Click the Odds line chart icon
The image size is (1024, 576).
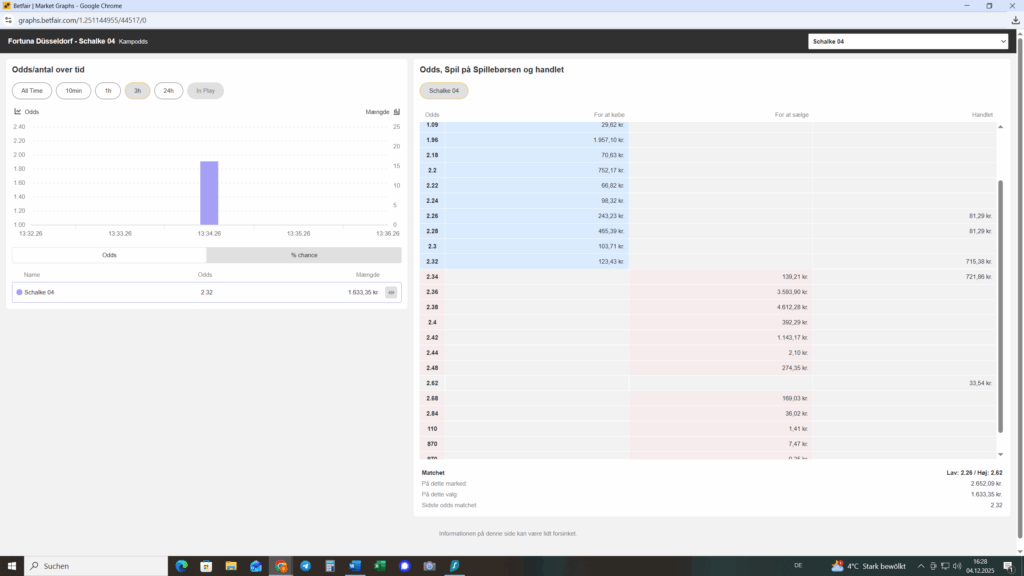point(17,112)
